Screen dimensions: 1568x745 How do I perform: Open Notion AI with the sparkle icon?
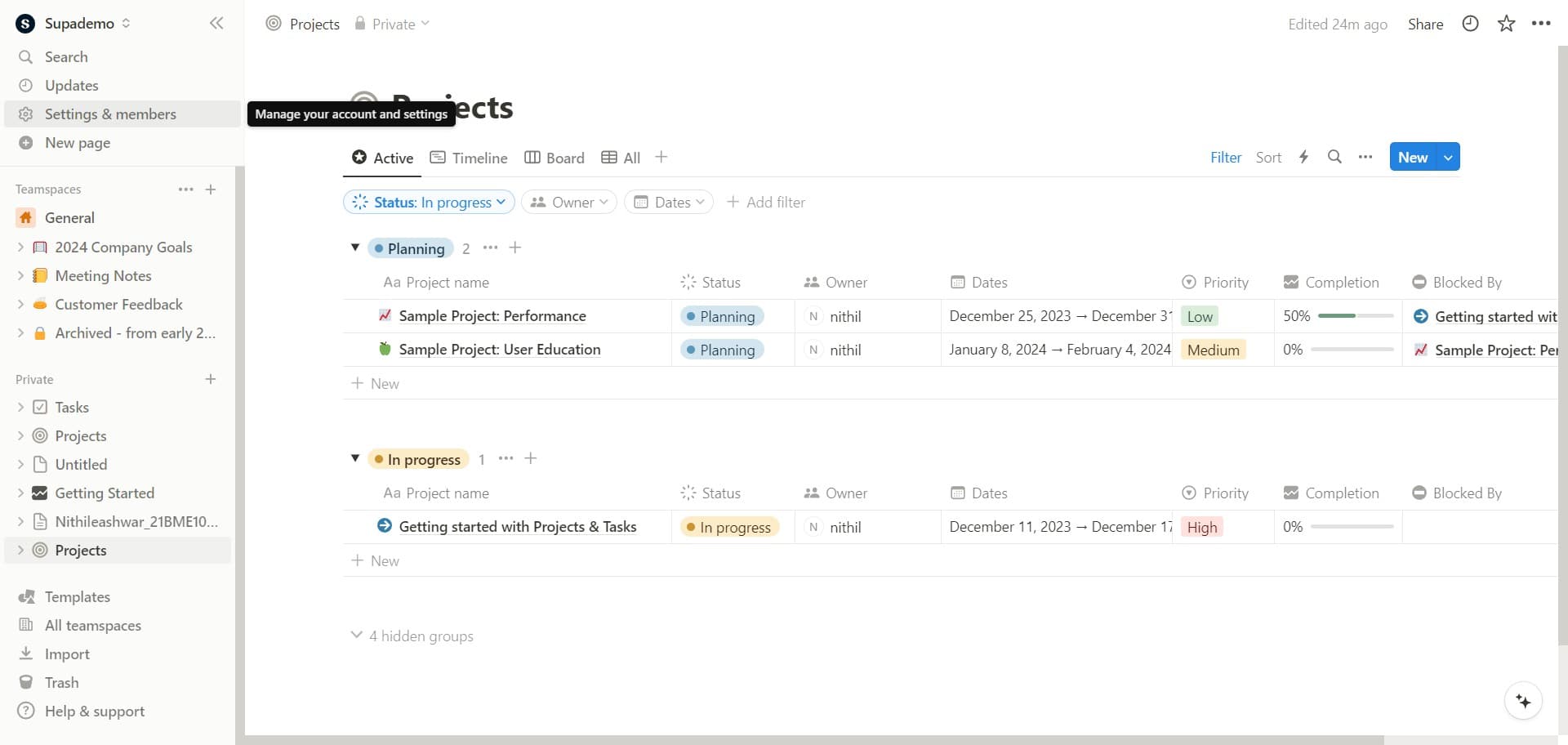(1524, 700)
